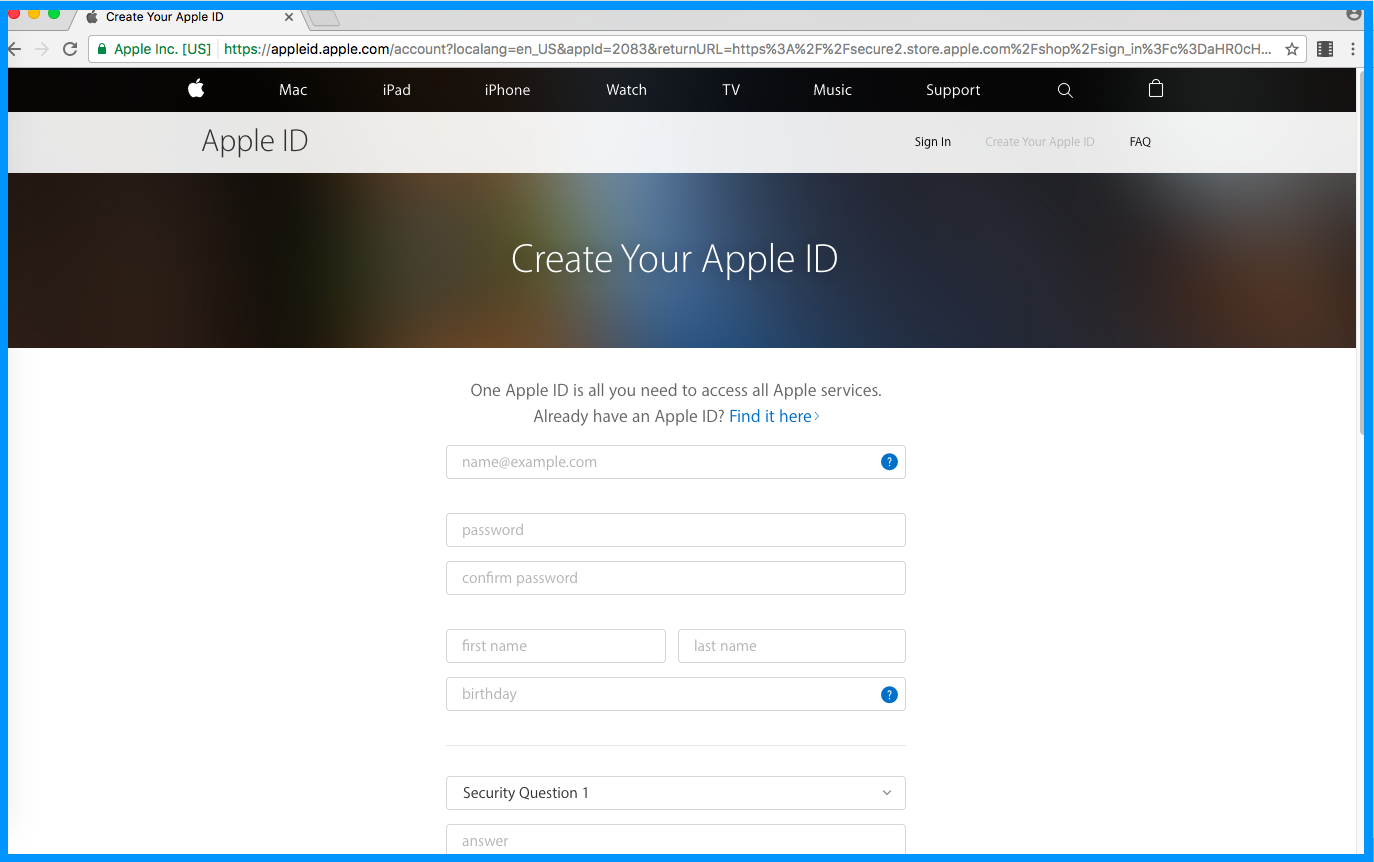
Task: Open the Support menu item
Action: click(953, 90)
